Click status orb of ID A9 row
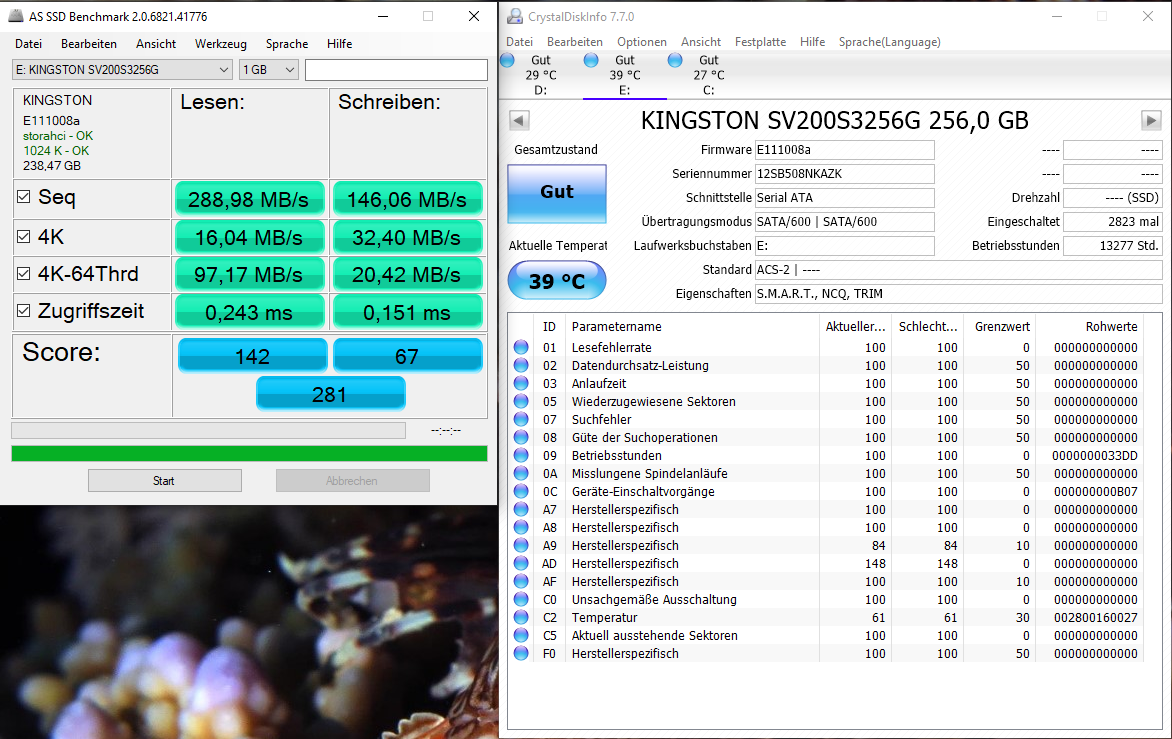 click(x=521, y=545)
